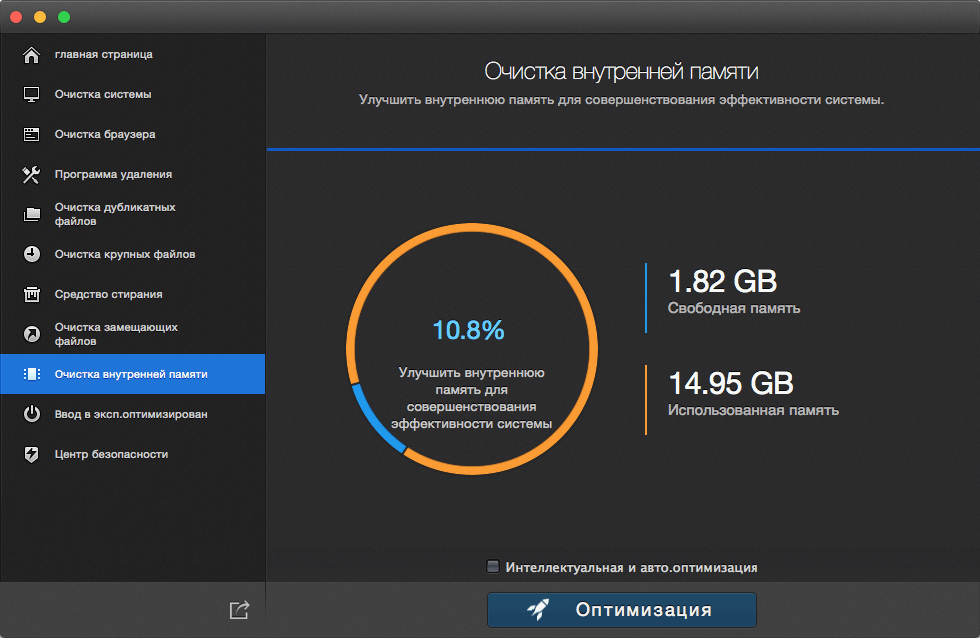Screen dimensions: 980x638
Task: Select Очистка внутренней памяти menu entry
Action: coord(132,374)
